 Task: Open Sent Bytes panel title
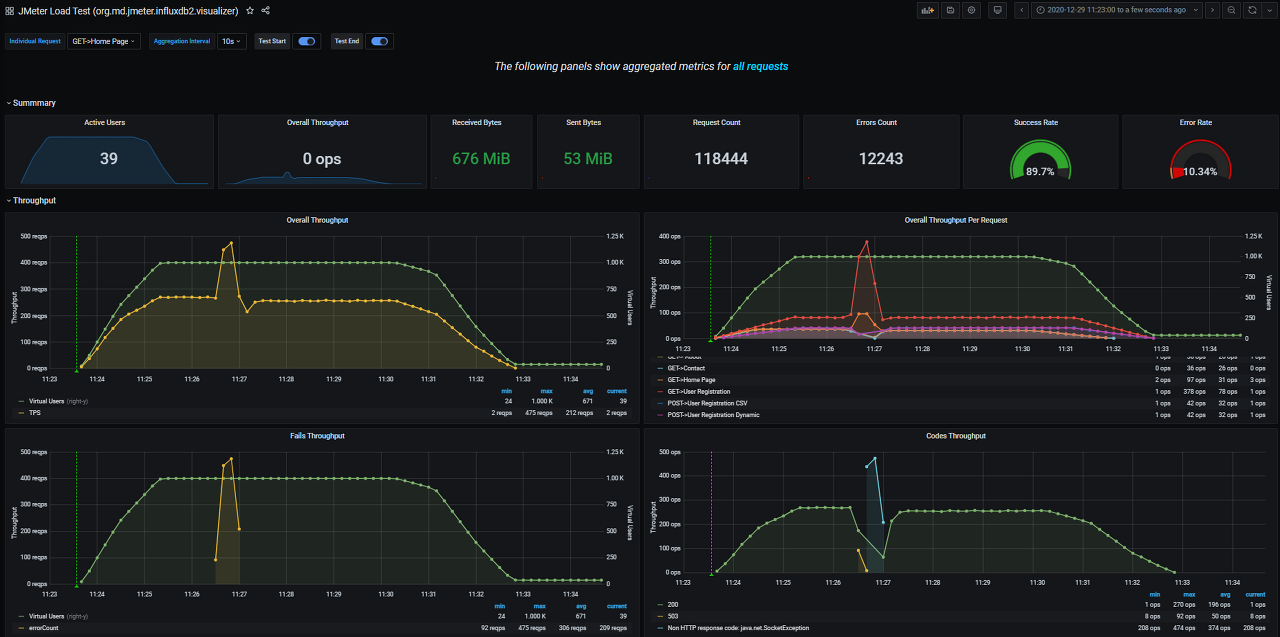pyautogui.click(x=584, y=122)
